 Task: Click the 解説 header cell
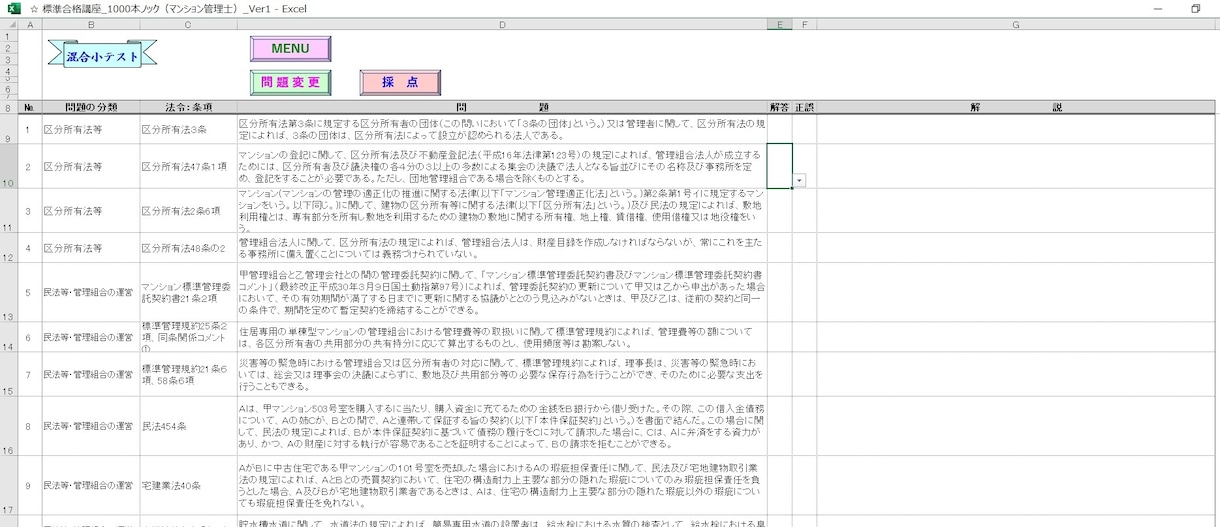tap(1016, 107)
